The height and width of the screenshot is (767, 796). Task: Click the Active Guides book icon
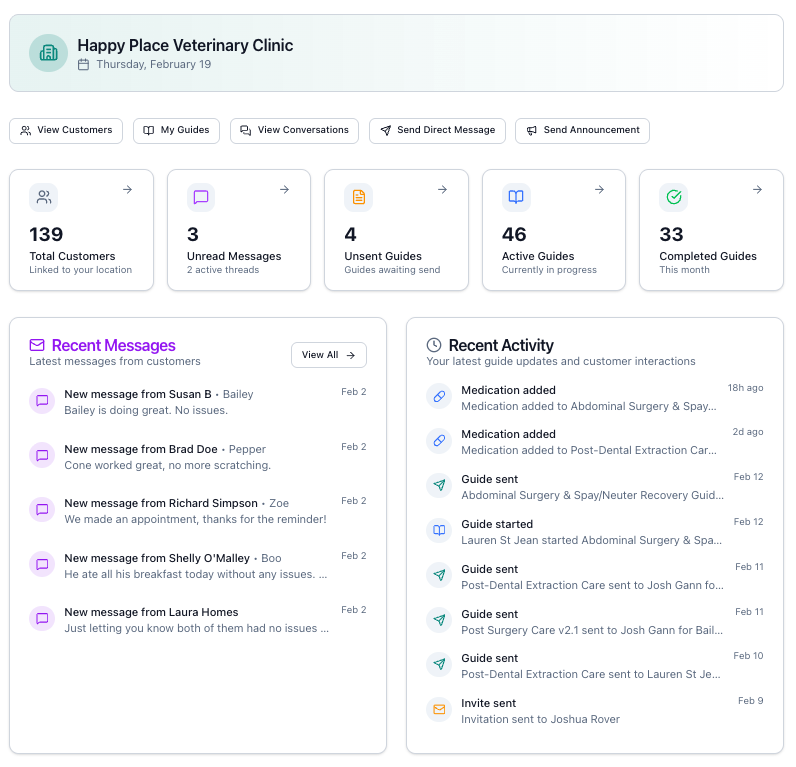coord(516,197)
